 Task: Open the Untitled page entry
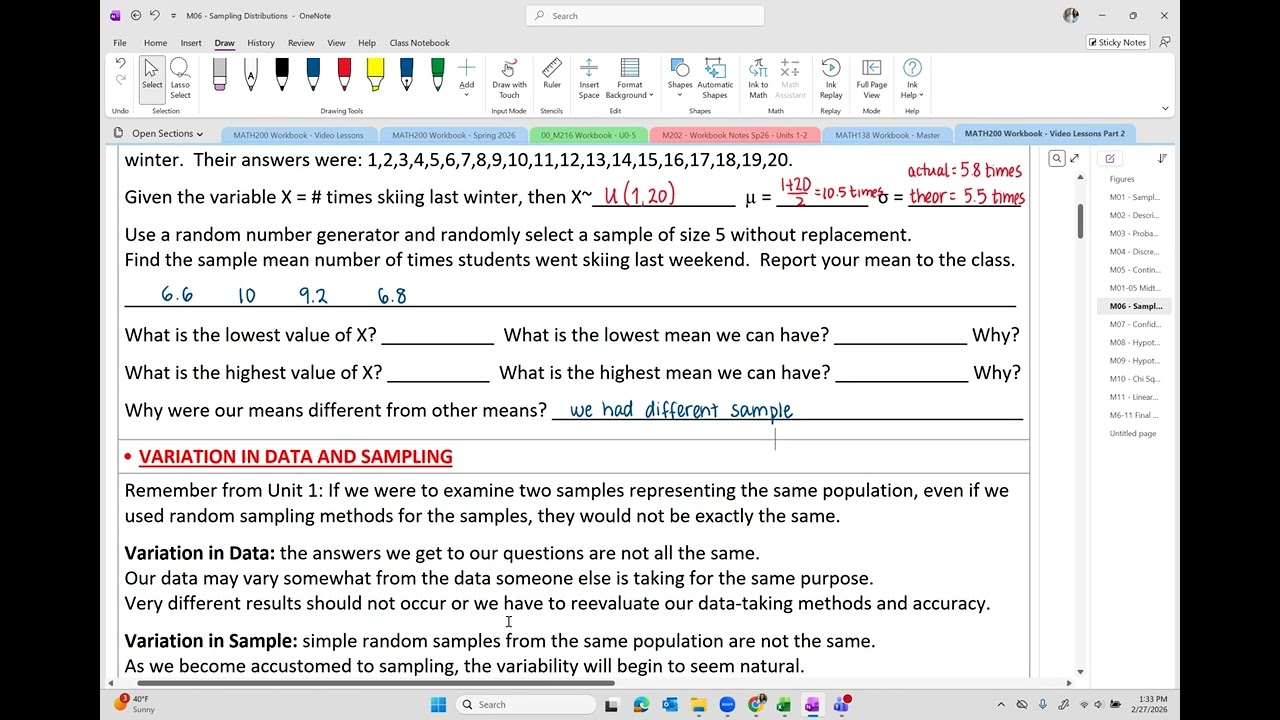(1132, 433)
